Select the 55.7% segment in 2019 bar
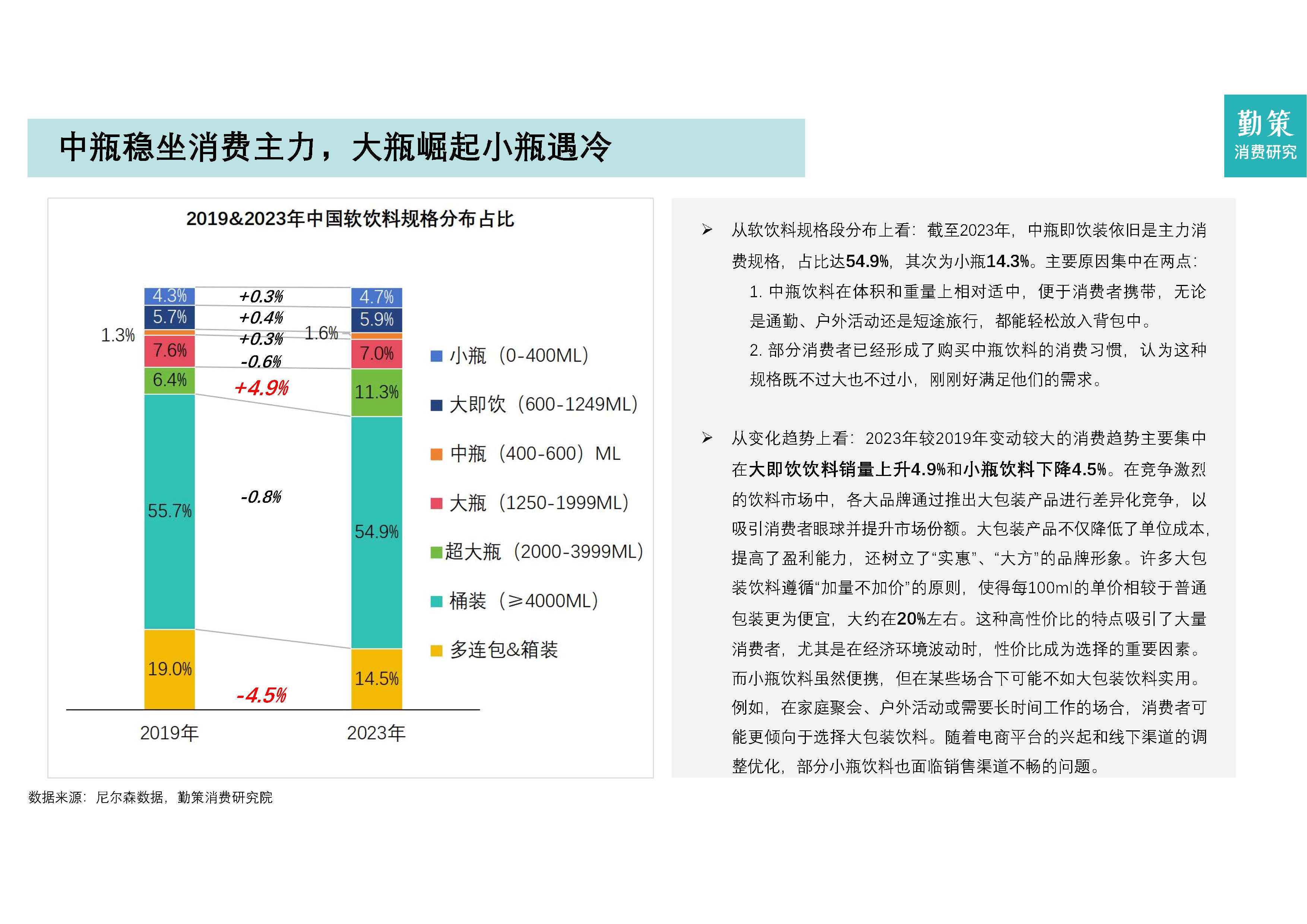The width and height of the screenshot is (1307, 924). (x=170, y=511)
